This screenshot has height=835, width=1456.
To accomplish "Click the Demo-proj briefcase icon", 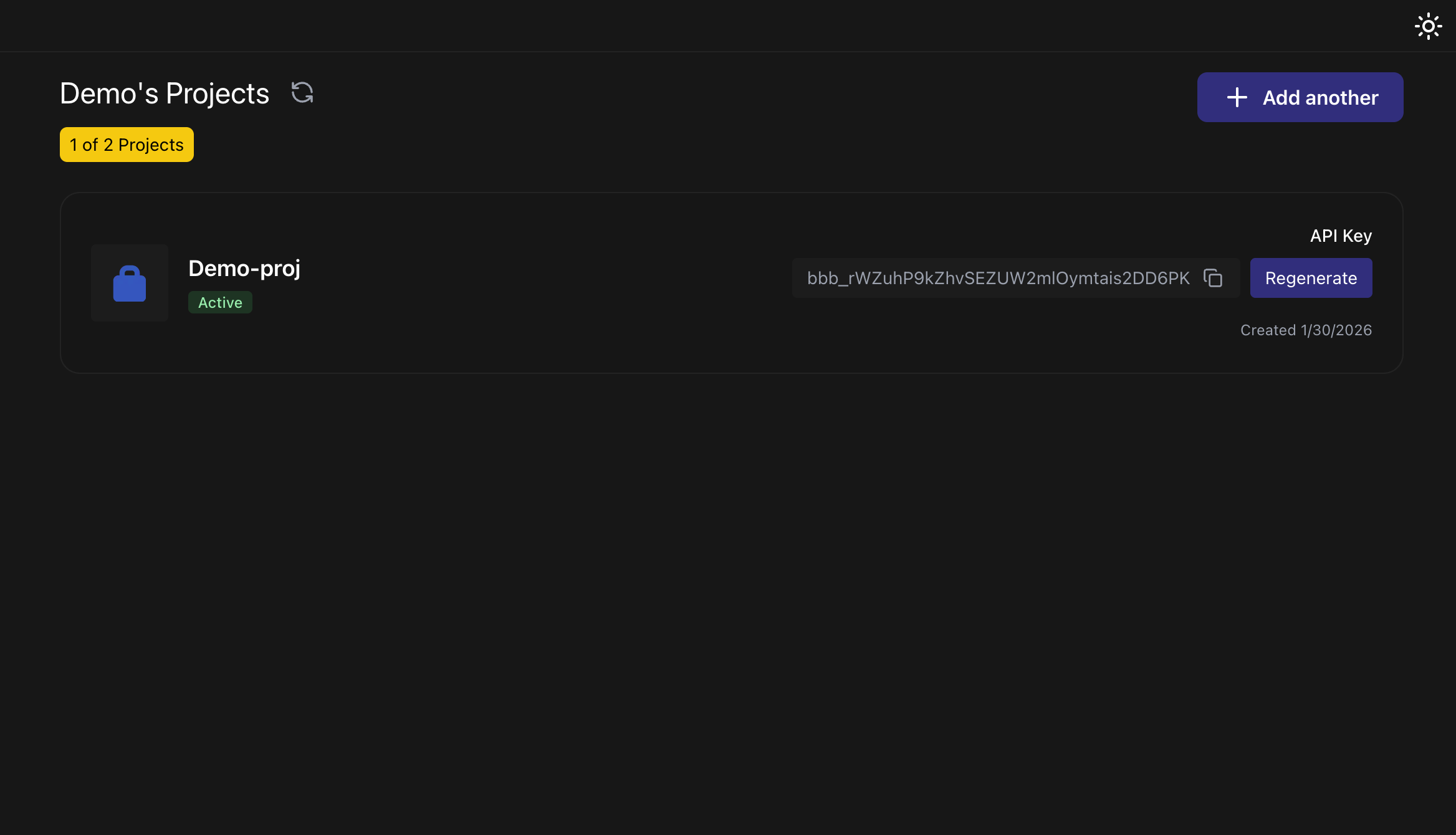I will click(129, 283).
